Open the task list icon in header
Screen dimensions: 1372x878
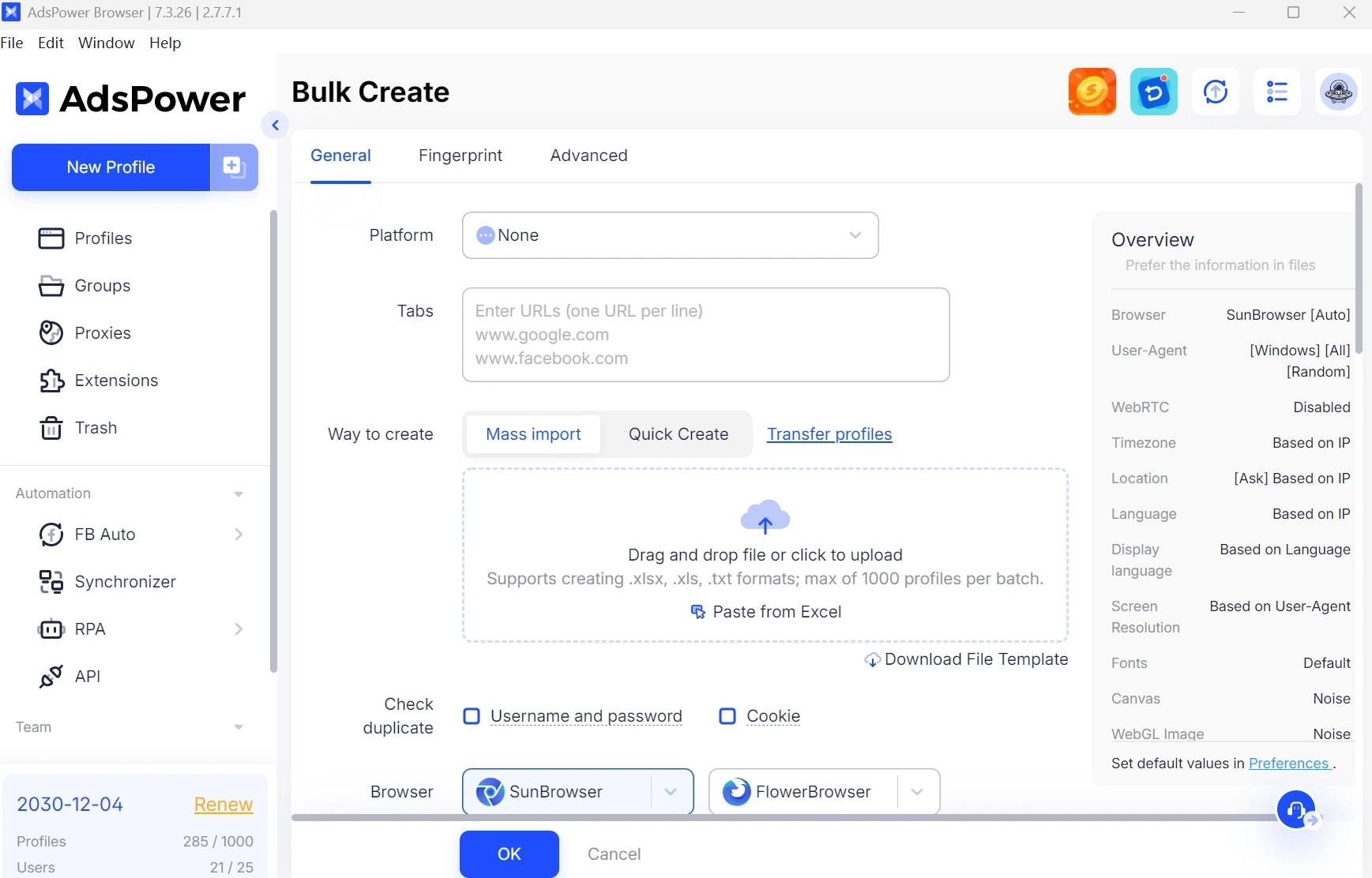(1276, 92)
